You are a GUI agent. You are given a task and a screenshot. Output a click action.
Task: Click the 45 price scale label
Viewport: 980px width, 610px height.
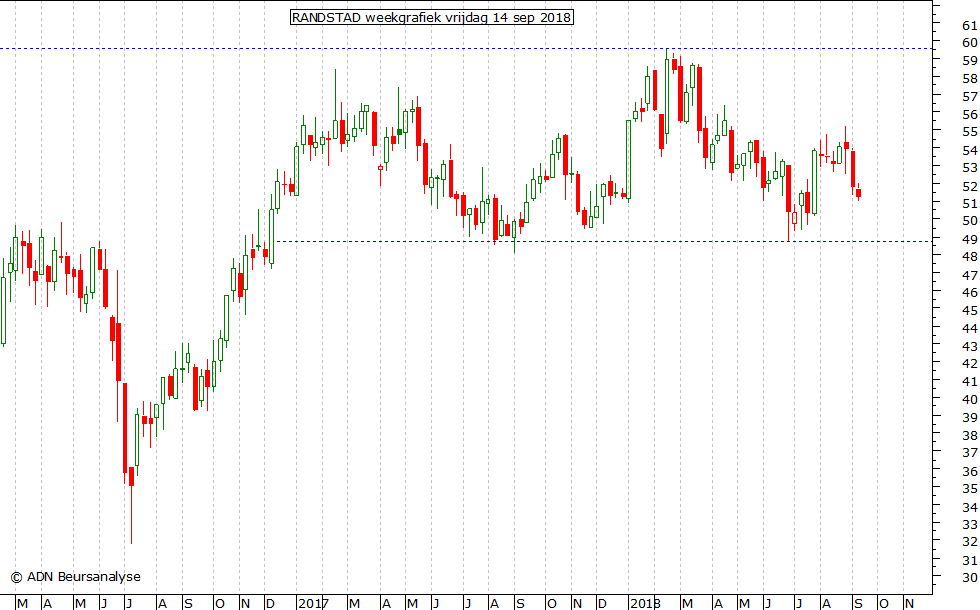coord(969,311)
